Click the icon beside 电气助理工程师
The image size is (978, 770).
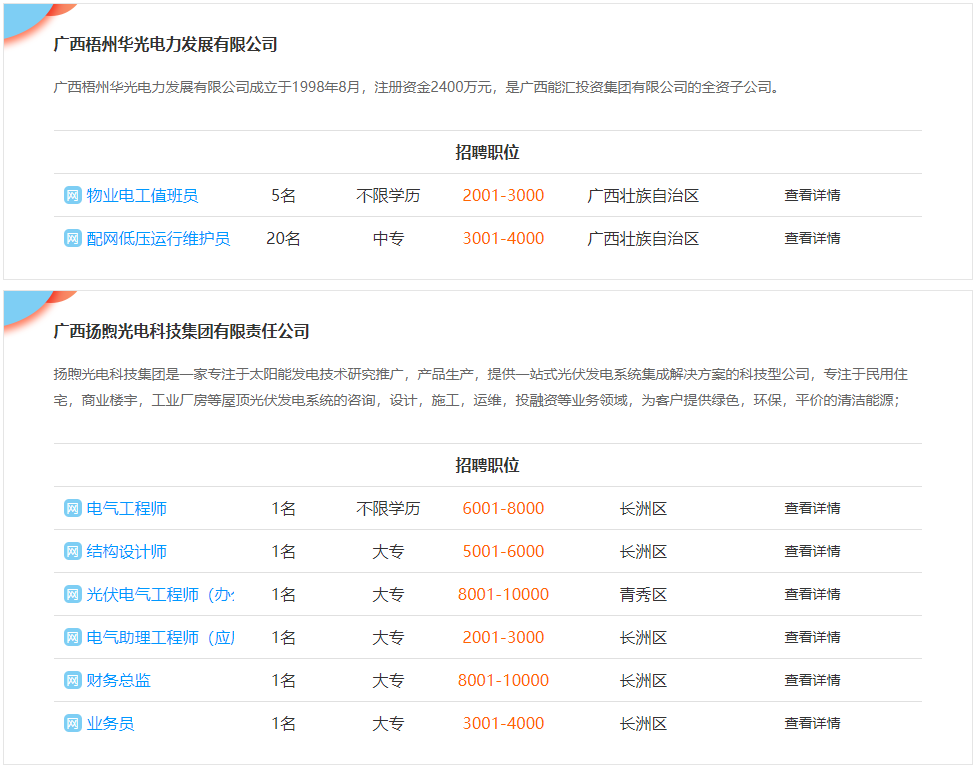tap(72, 638)
